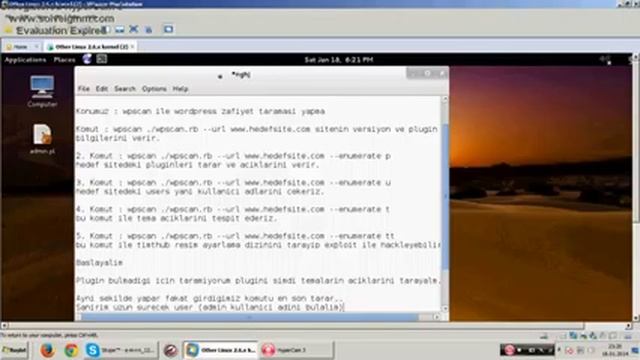This screenshot has height=360, width=640.
Task: Click the text editor vertical scrollbar
Action: click(445, 196)
